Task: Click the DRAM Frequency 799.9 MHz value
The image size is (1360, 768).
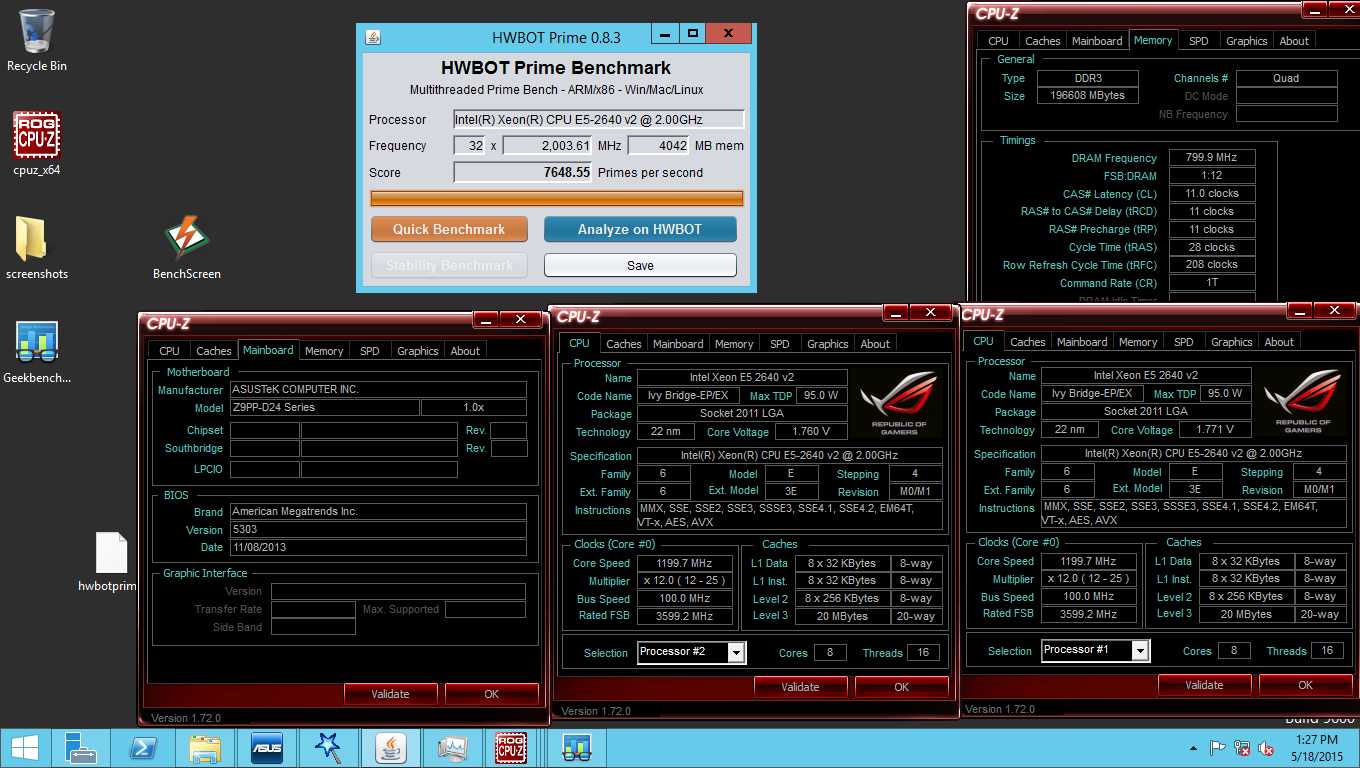Action: pos(1211,158)
